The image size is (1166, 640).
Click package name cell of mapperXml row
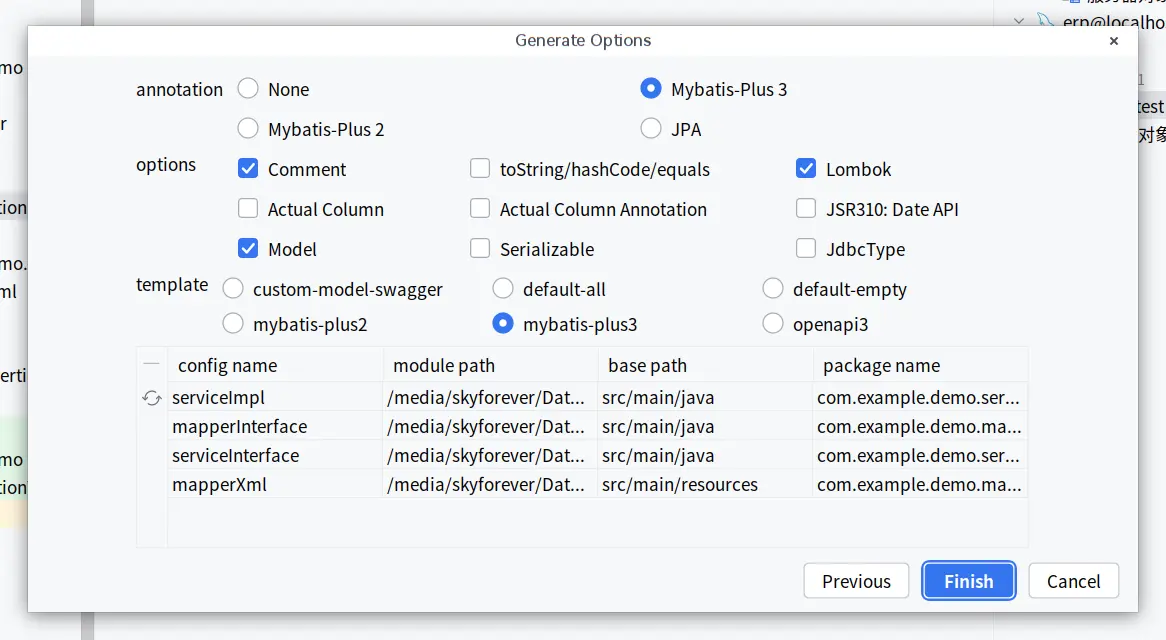coord(921,485)
